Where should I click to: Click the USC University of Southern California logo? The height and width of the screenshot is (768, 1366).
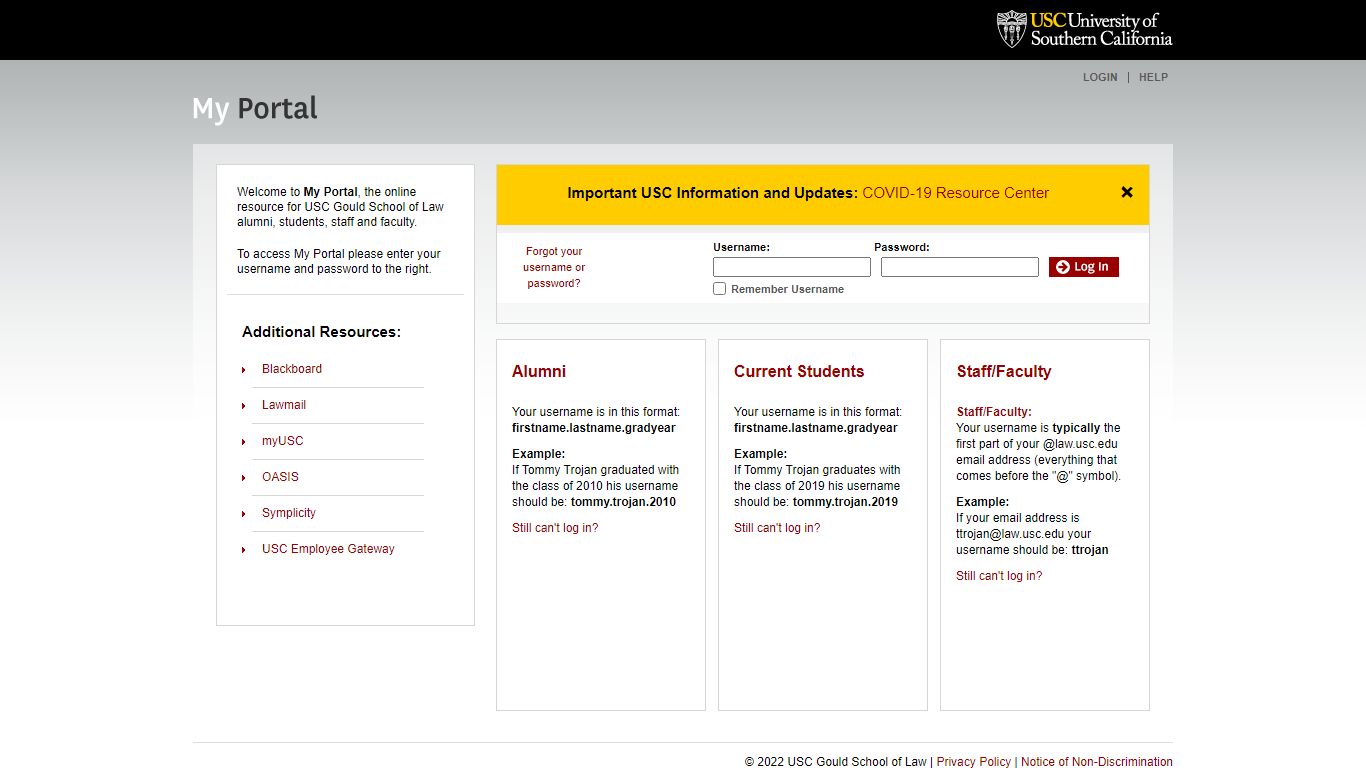coord(1084,29)
